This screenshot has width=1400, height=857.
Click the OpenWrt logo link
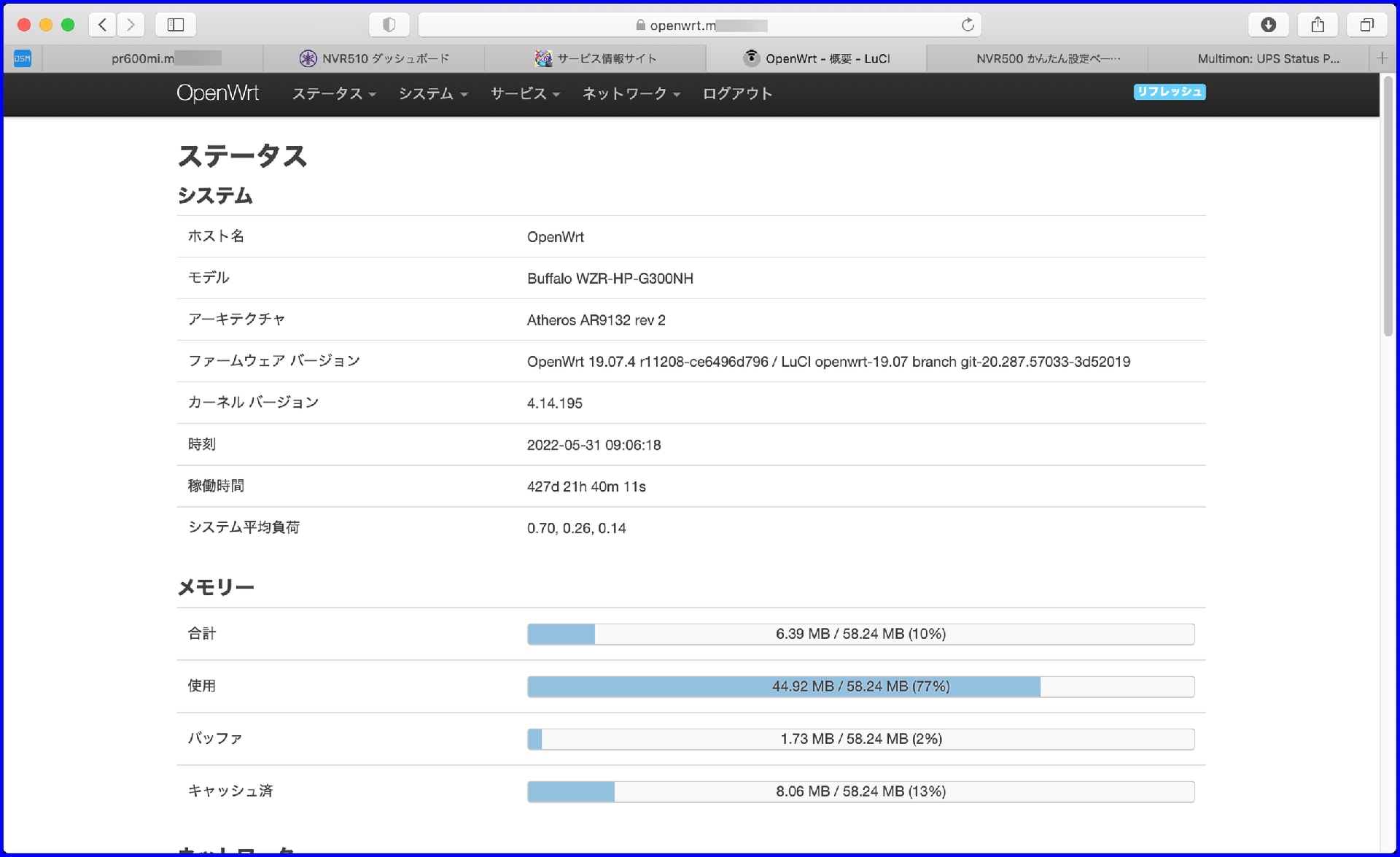point(217,93)
